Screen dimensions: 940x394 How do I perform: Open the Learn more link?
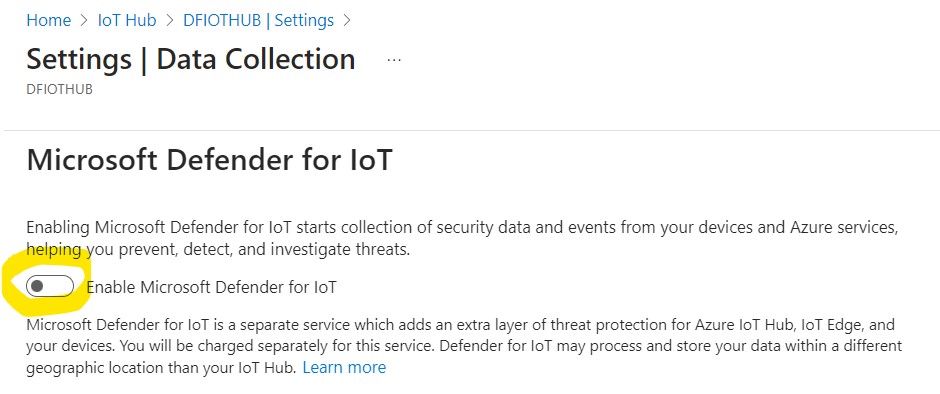pyautogui.click(x=344, y=367)
